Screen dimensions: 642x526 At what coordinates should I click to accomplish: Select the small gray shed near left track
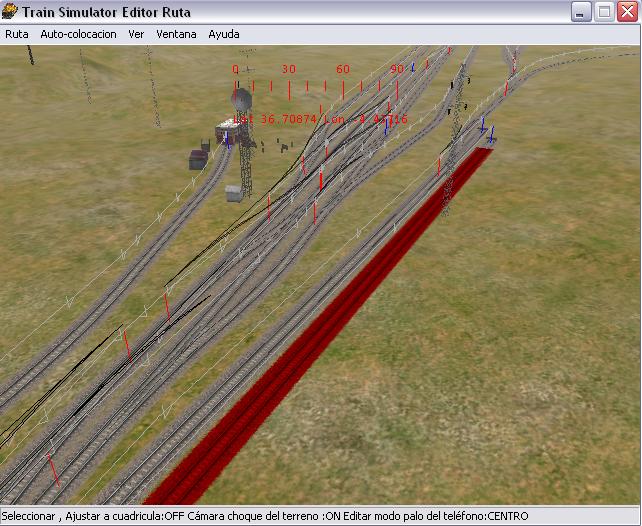(x=234, y=192)
